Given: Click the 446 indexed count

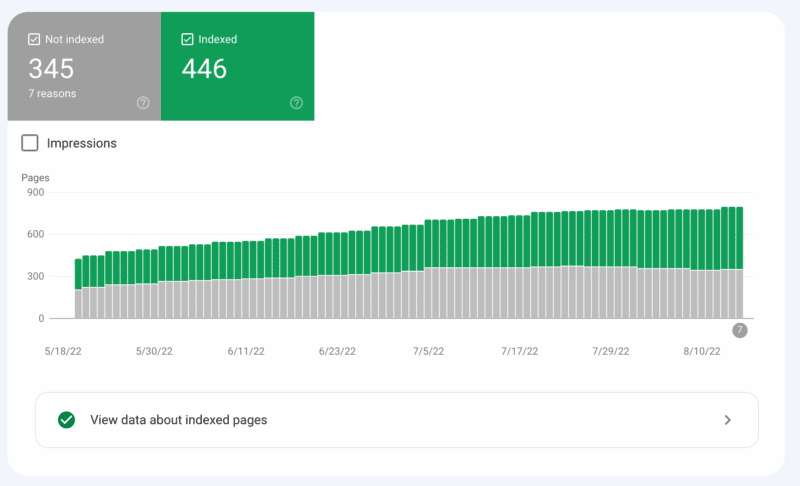Looking at the screenshot, I should point(204,69).
